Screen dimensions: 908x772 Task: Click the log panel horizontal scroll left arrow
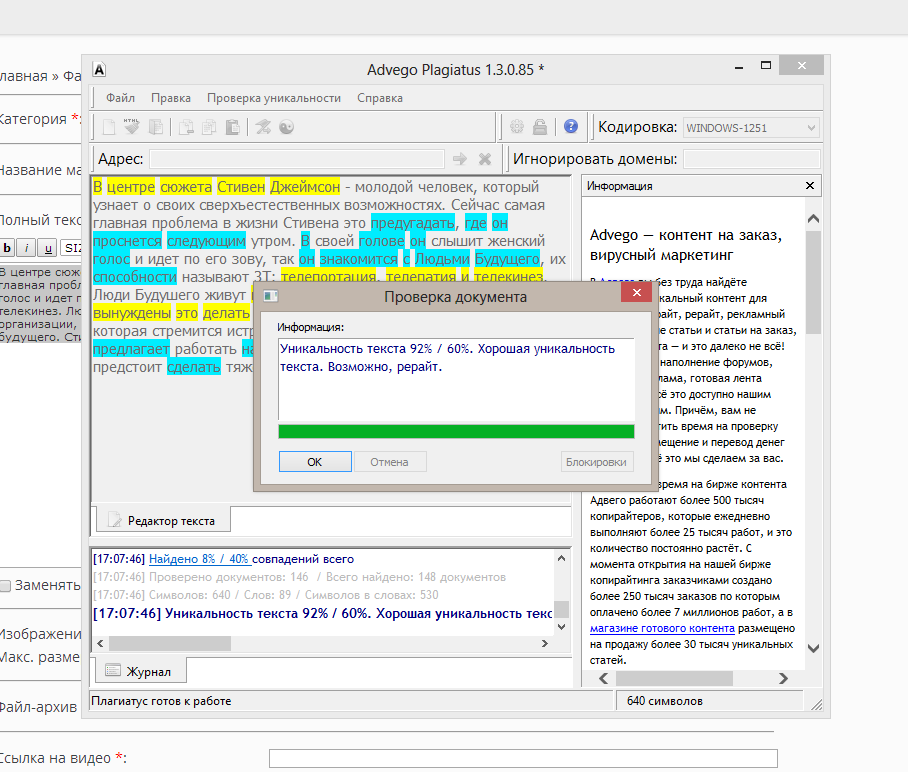click(x=100, y=643)
